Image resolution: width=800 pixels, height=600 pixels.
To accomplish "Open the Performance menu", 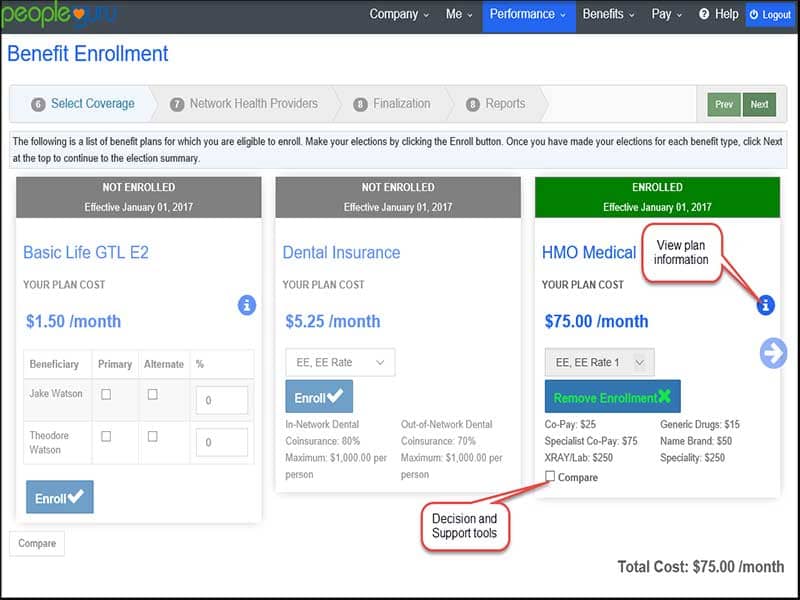I will 528,15.
